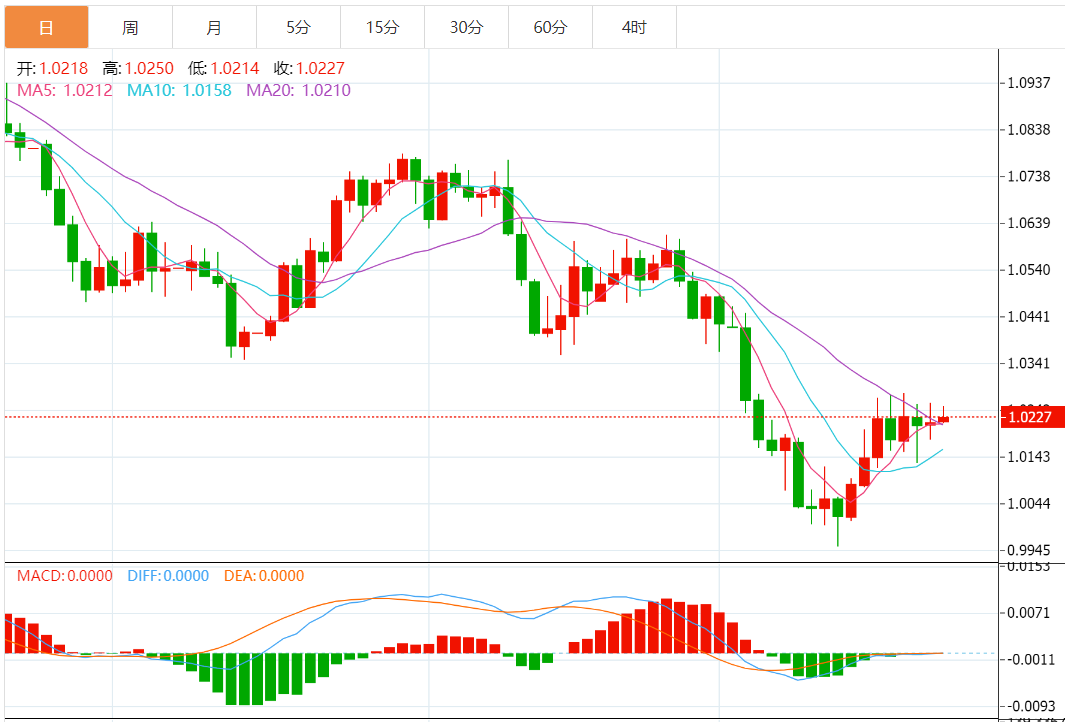Click the 1.0540 price axis label

1029,270
